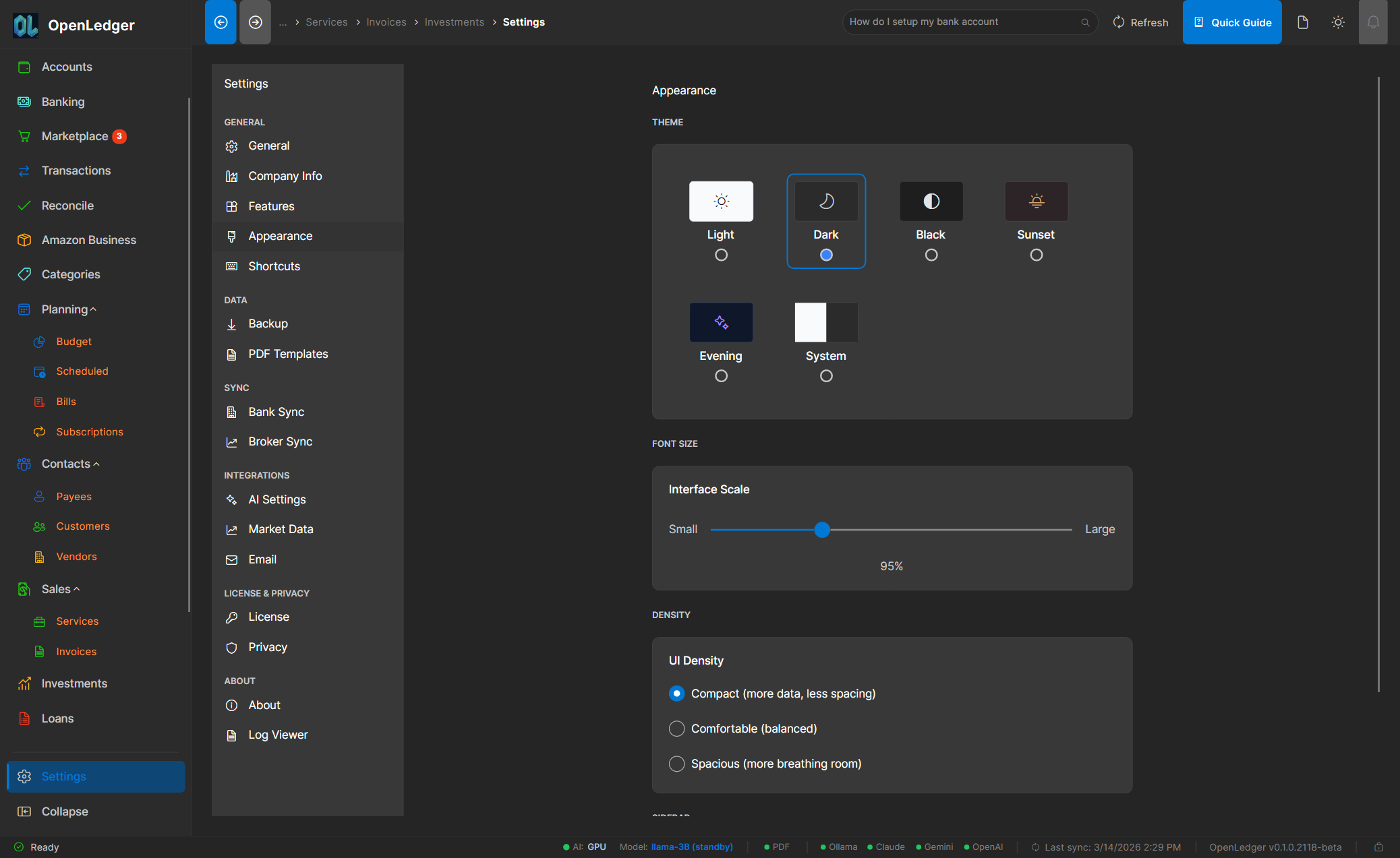This screenshot has width=1400, height=858.
Task: Toggle light/dark mode in the top bar
Action: click(1338, 22)
